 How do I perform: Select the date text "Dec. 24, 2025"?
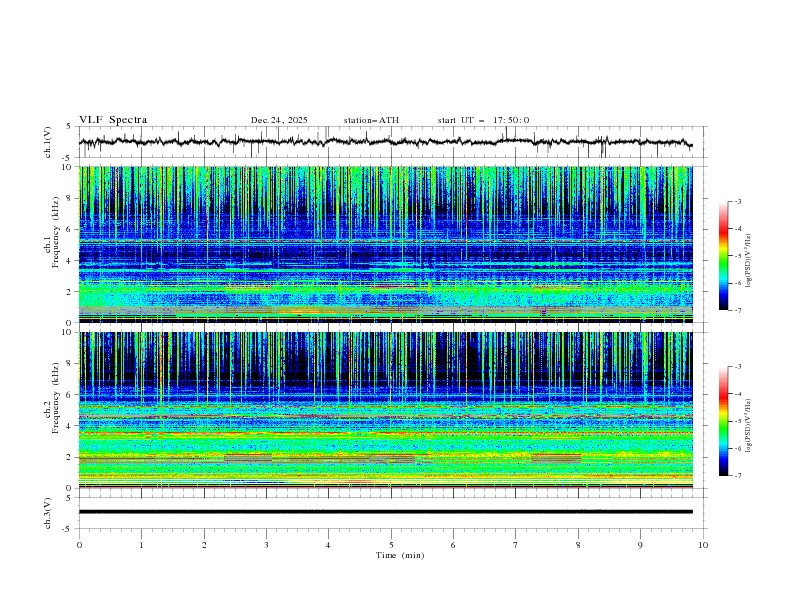tap(279, 120)
